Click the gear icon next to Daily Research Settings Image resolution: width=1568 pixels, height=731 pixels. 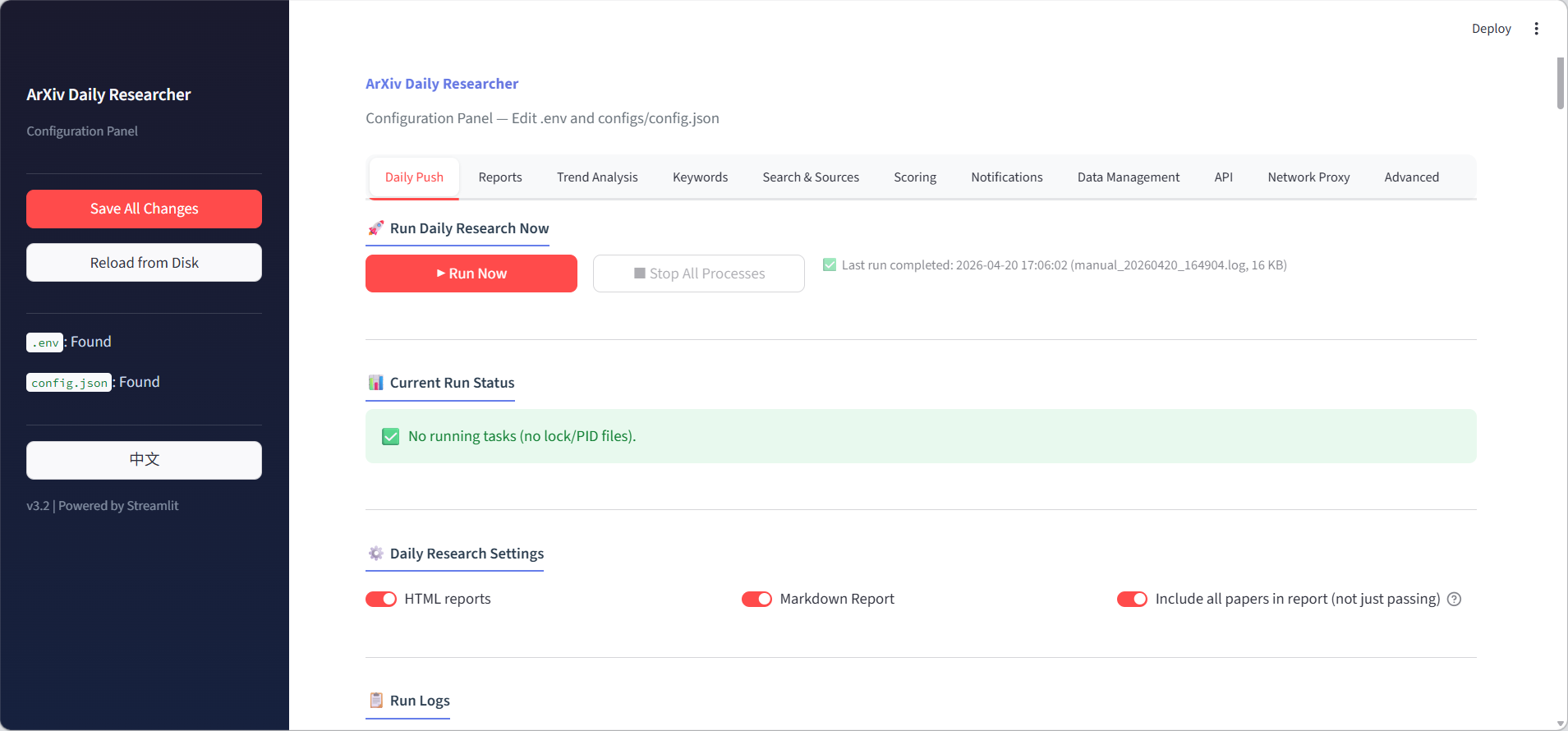375,554
